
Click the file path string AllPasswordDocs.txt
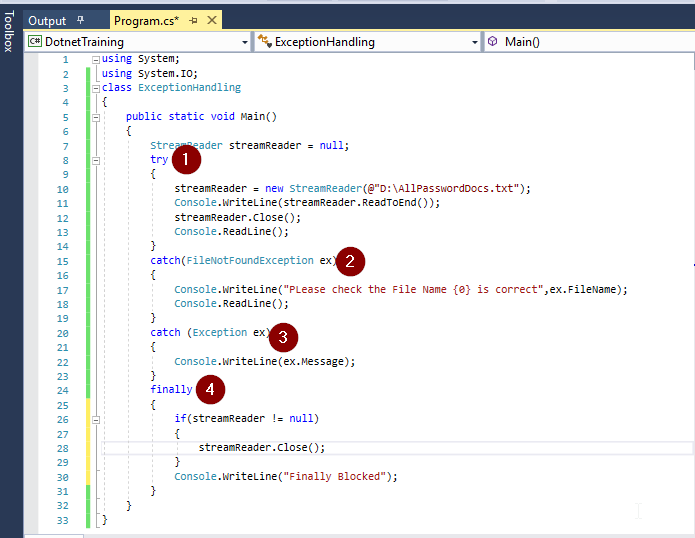(x=443, y=188)
